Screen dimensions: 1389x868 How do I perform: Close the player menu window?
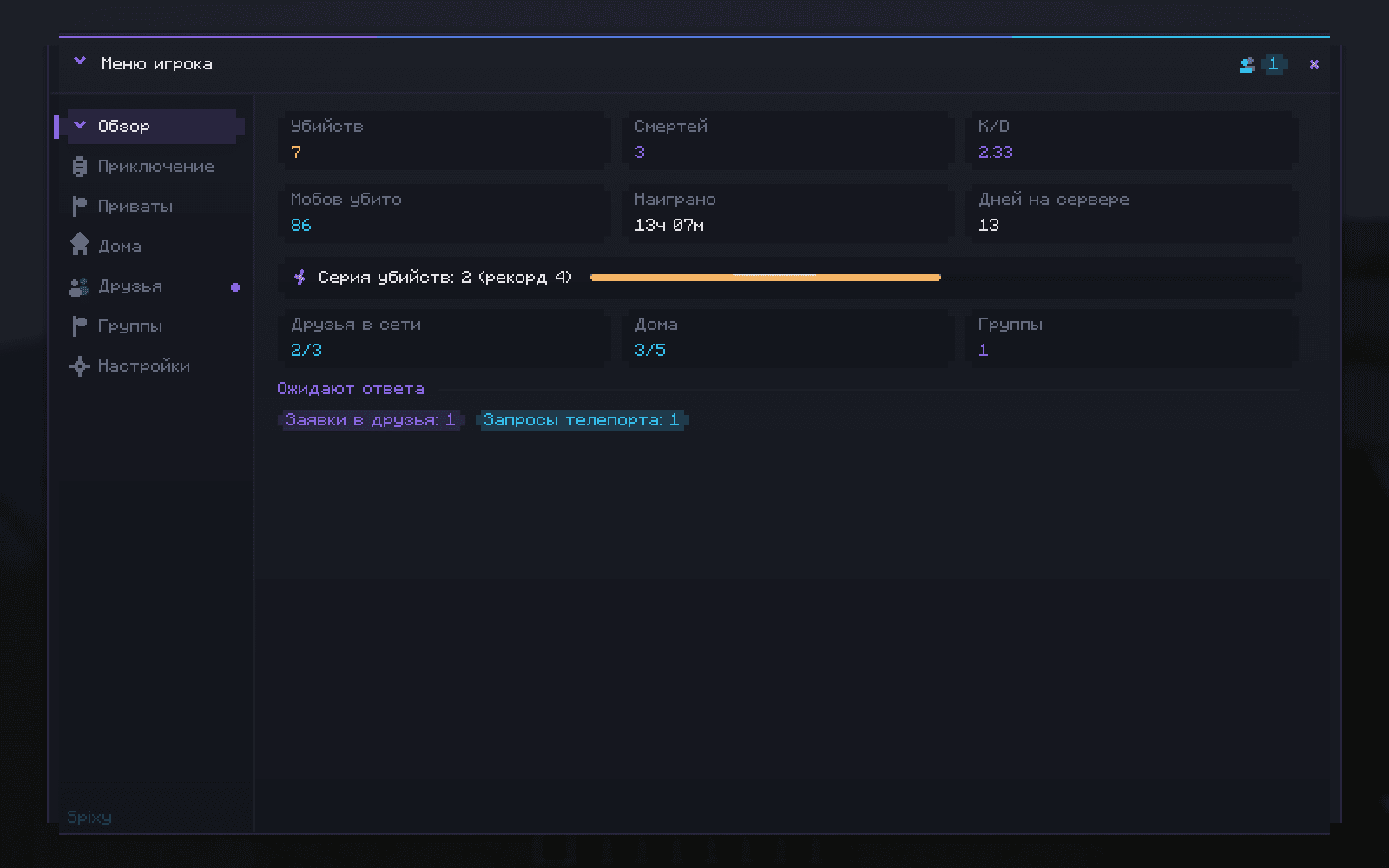tap(1314, 64)
